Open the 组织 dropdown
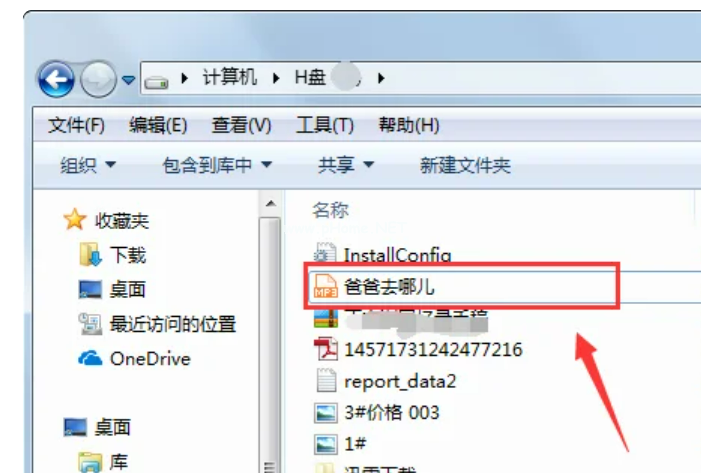Image resolution: width=701 pixels, height=473 pixels. click(x=88, y=165)
